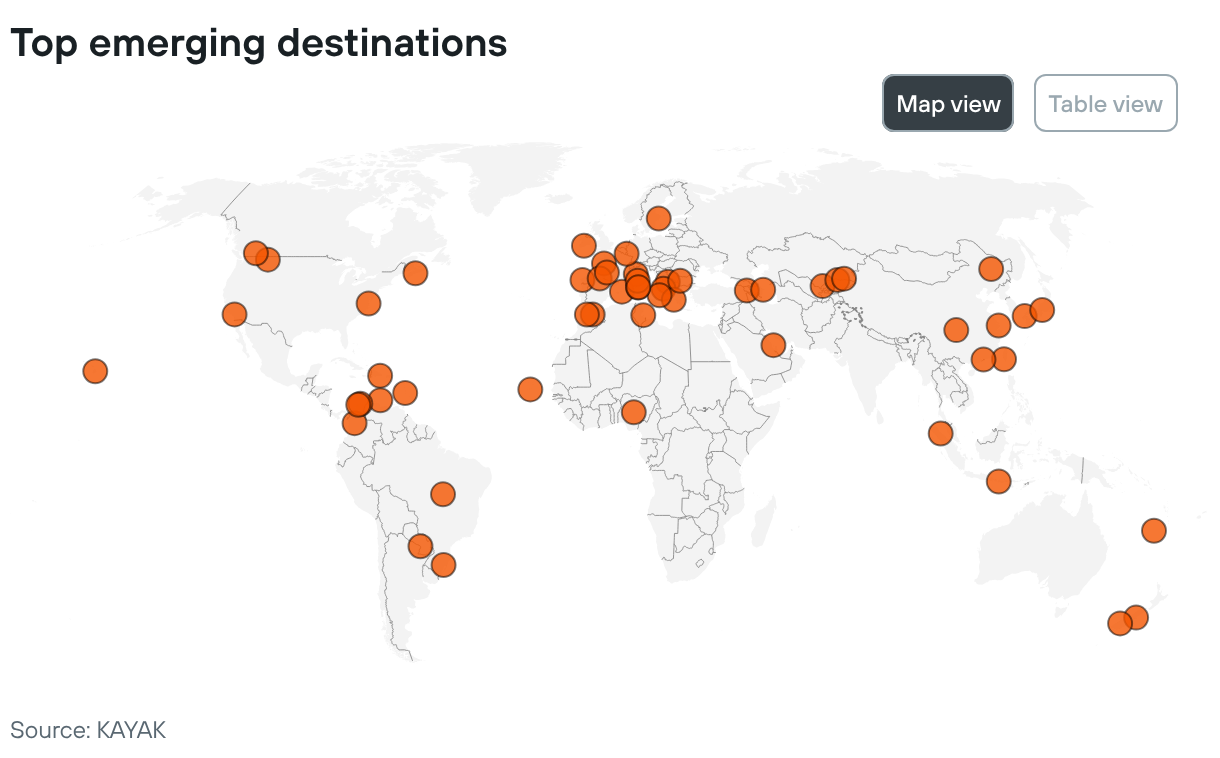The height and width of the screenshot is (758, 1220).
Task: Switch to Table view
Action: 1105,103
